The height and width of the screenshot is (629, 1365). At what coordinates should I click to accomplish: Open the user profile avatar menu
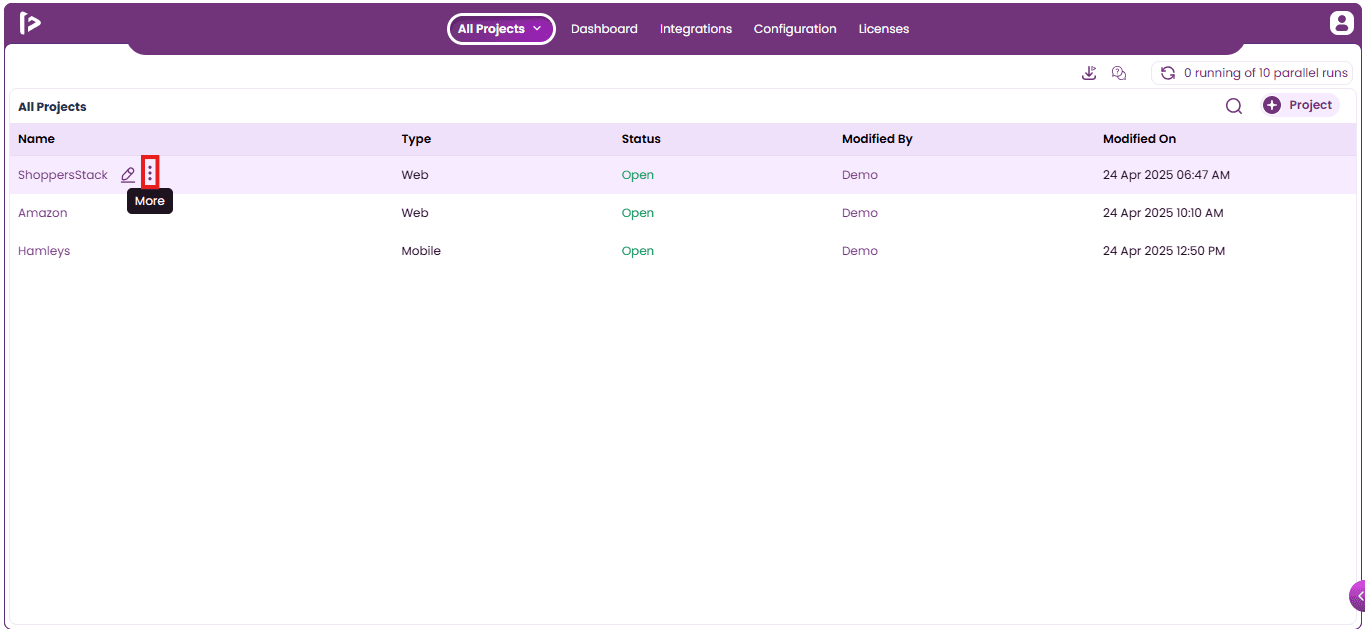pyautogui.click(x=1341, y=23)
